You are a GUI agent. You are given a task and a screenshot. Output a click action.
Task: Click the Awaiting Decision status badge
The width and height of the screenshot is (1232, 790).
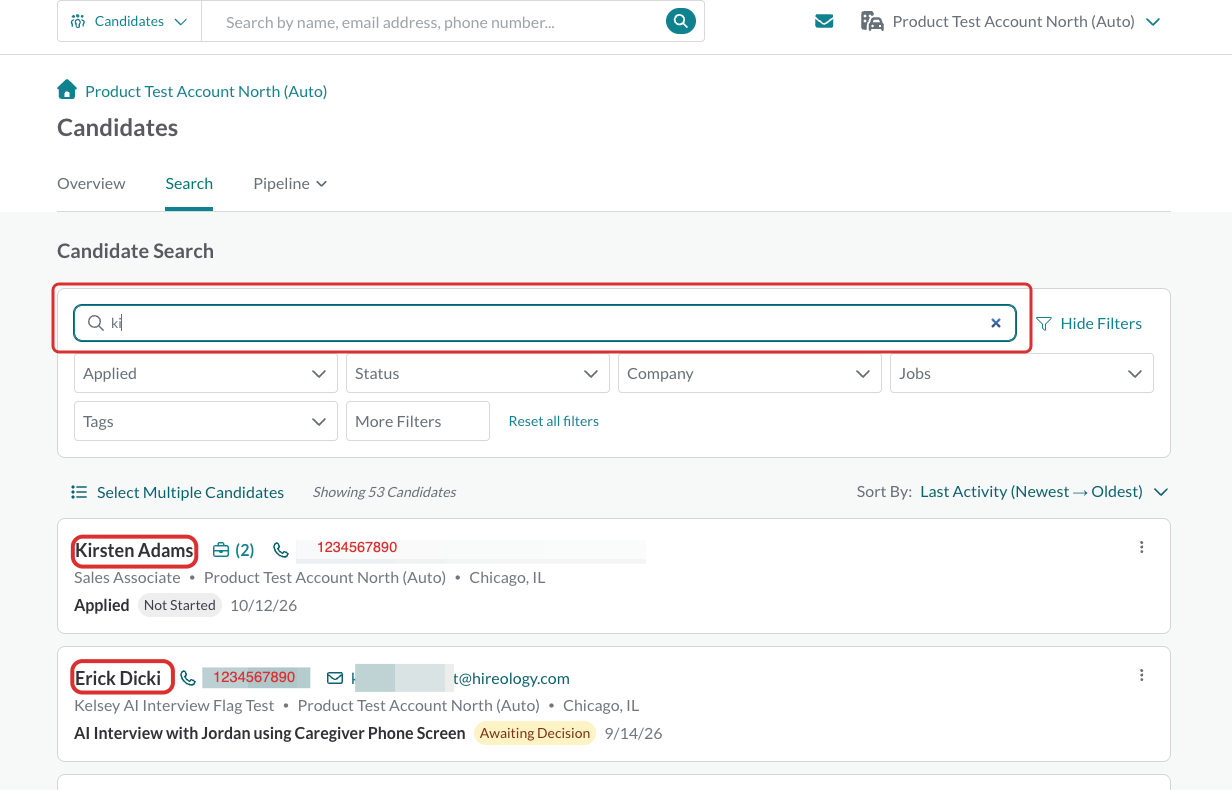pos(535,733)
